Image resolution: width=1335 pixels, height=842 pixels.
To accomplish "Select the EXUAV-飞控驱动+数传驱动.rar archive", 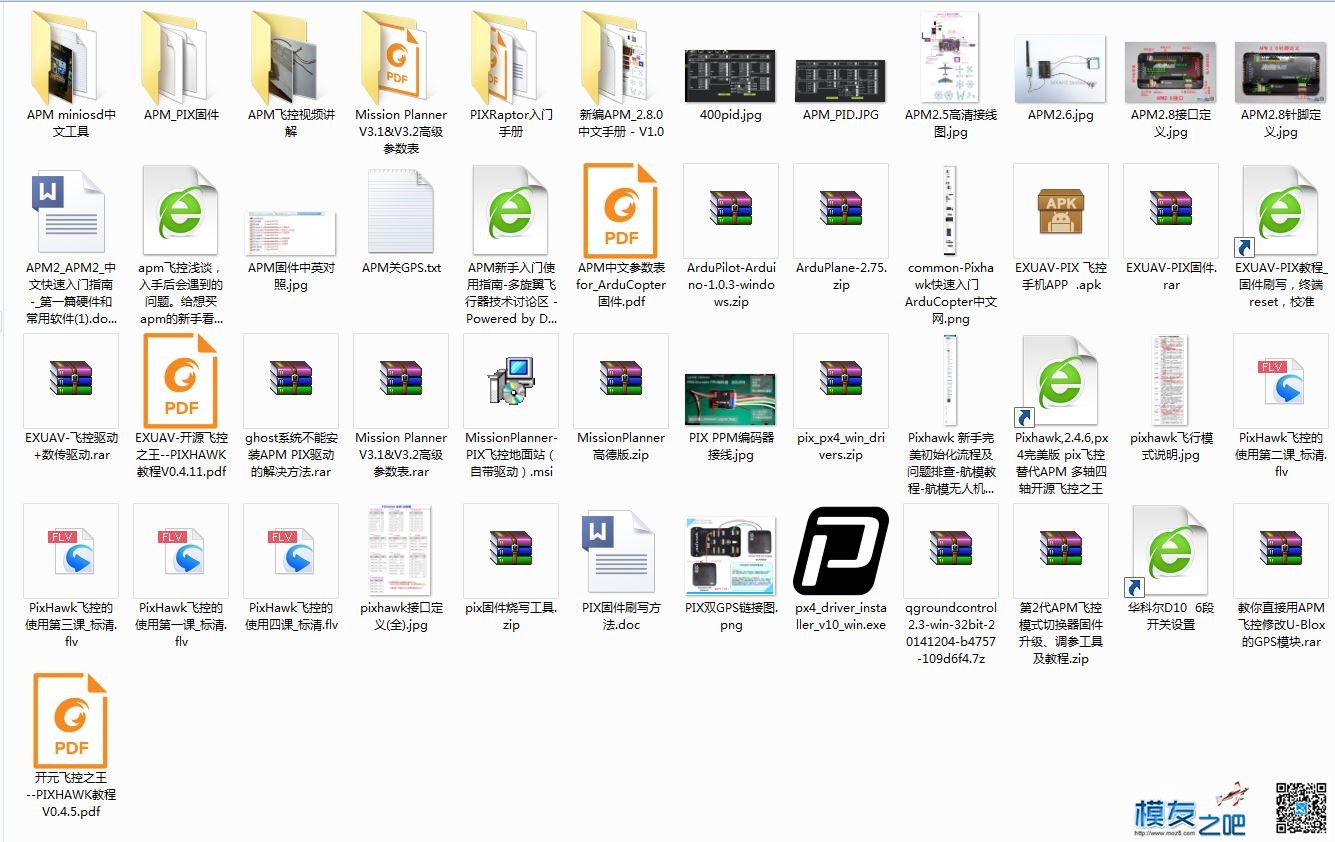I will pyautogui.click(x=71, y=382).
